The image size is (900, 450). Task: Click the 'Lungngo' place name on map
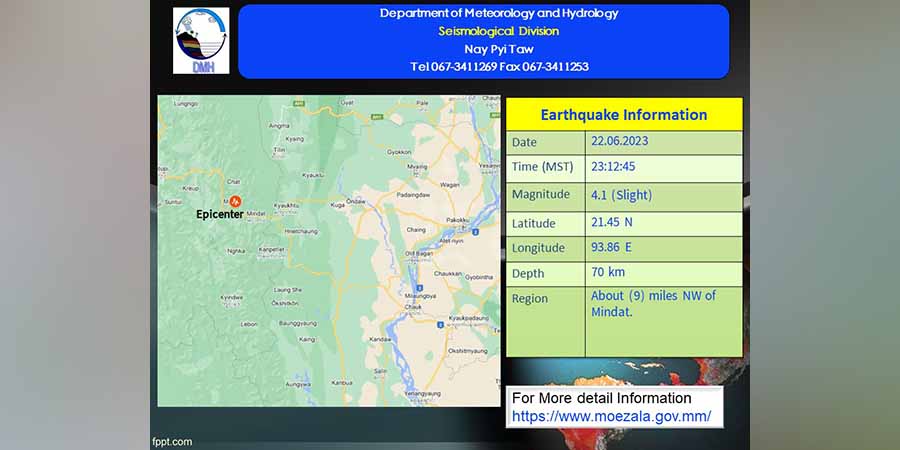coord(185,104)
